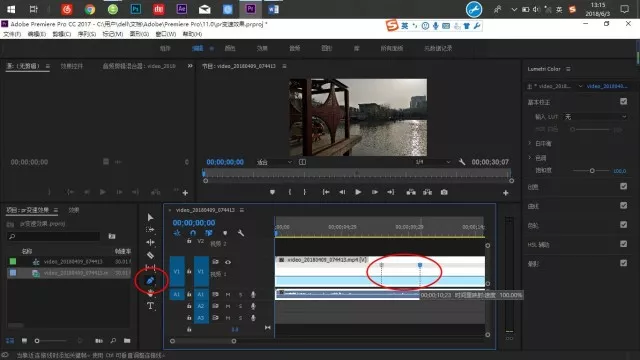Image resolution: width=640 pixels, height=360 pixels.
Task: Toggle Creative section checkbox in Lumetri Color
Action: (623, 186)
